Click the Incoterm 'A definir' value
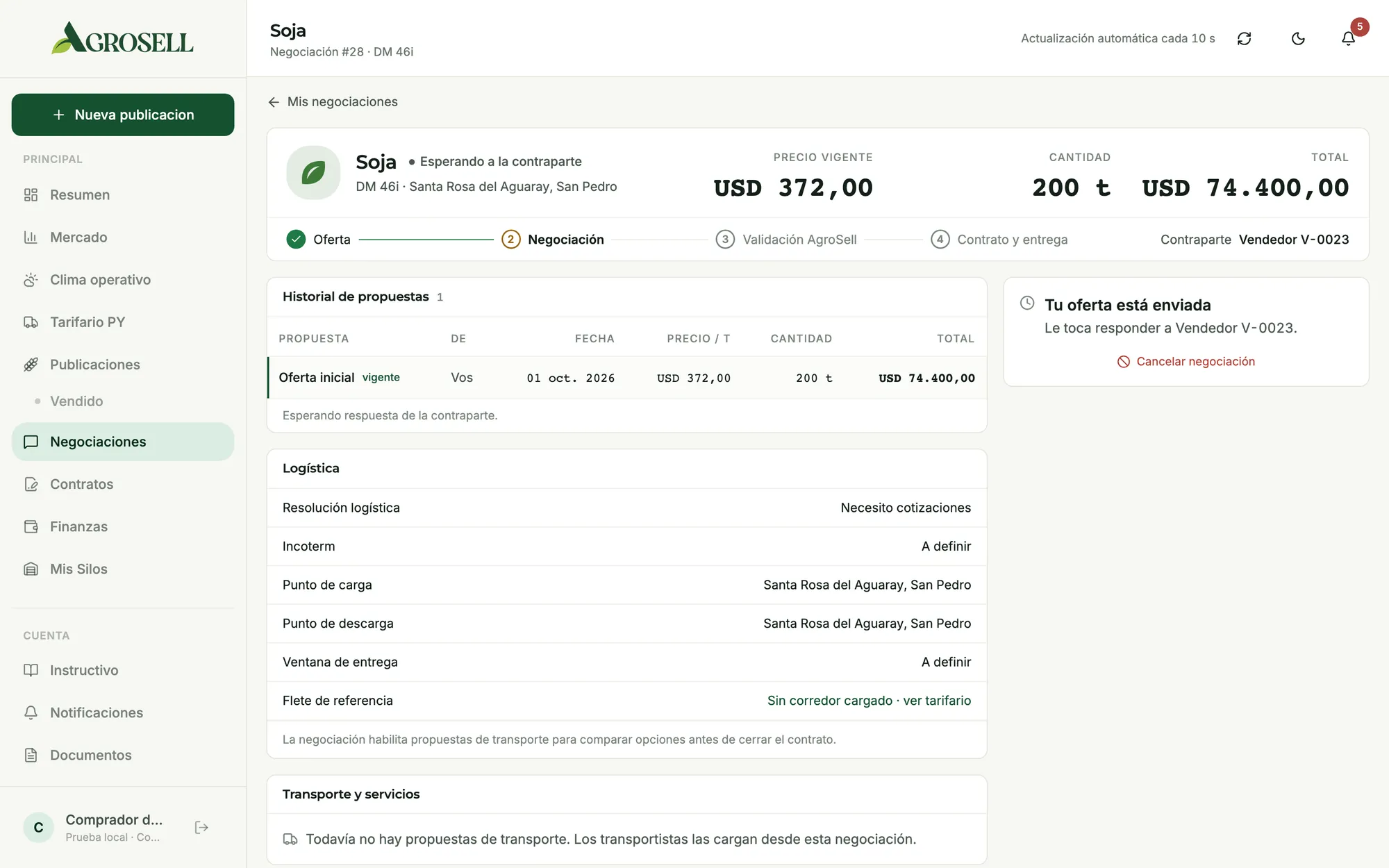The width and height of the screenshot is (1389, 868). 946,546
